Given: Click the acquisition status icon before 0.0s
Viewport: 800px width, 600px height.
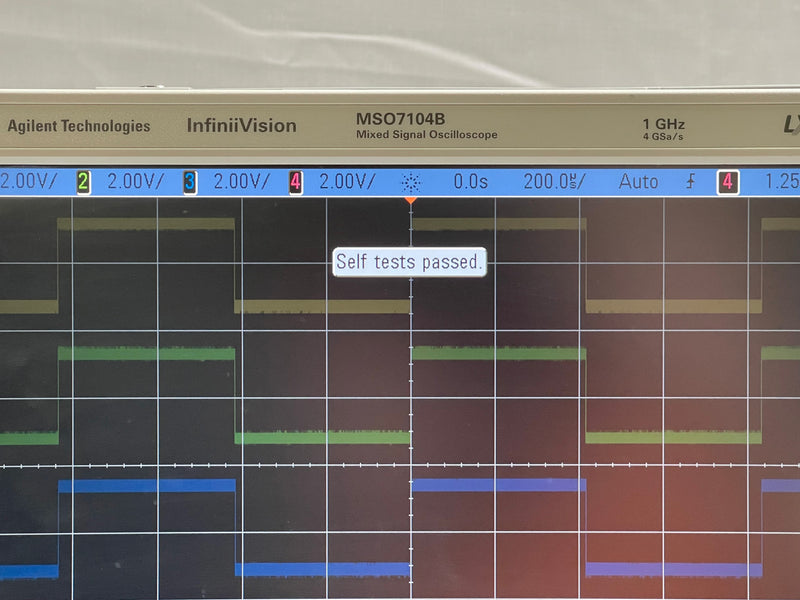Looking at the screenshot, I should 410,182.
